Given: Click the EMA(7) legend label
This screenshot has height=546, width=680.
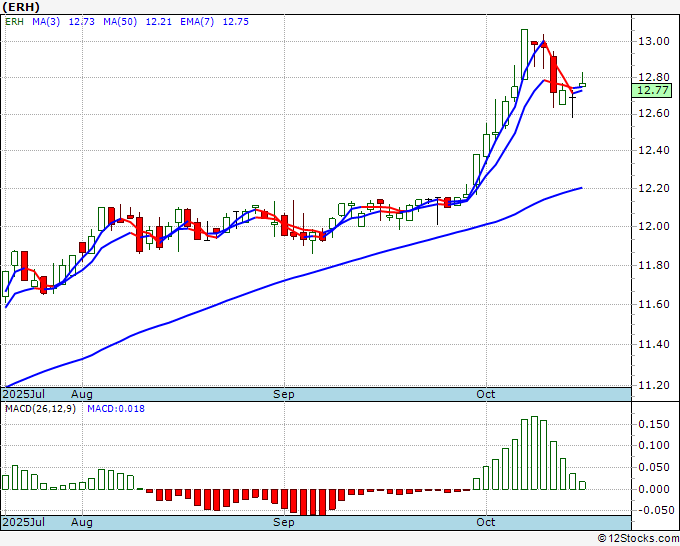Looking at the screenshot, I should pyautogui.click(x=197, y=22).
